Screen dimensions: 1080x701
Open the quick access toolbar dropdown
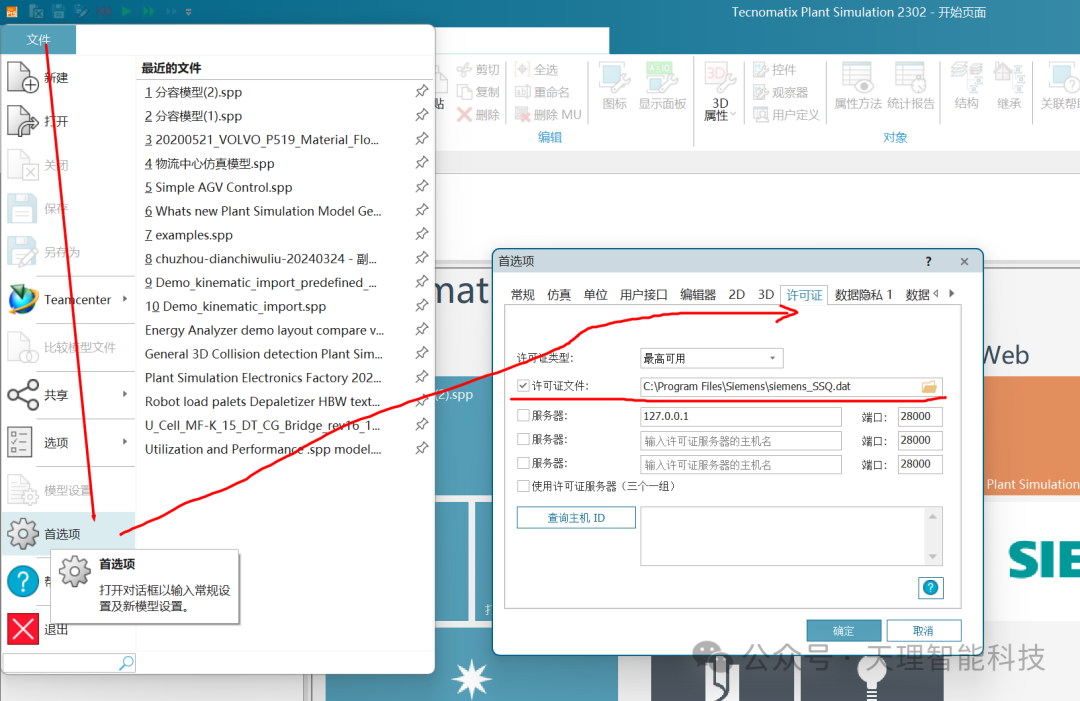point(188,12)
